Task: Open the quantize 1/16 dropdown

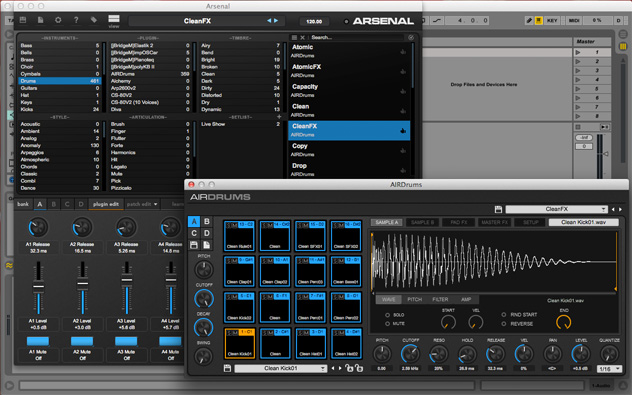Action: point(609,369)
